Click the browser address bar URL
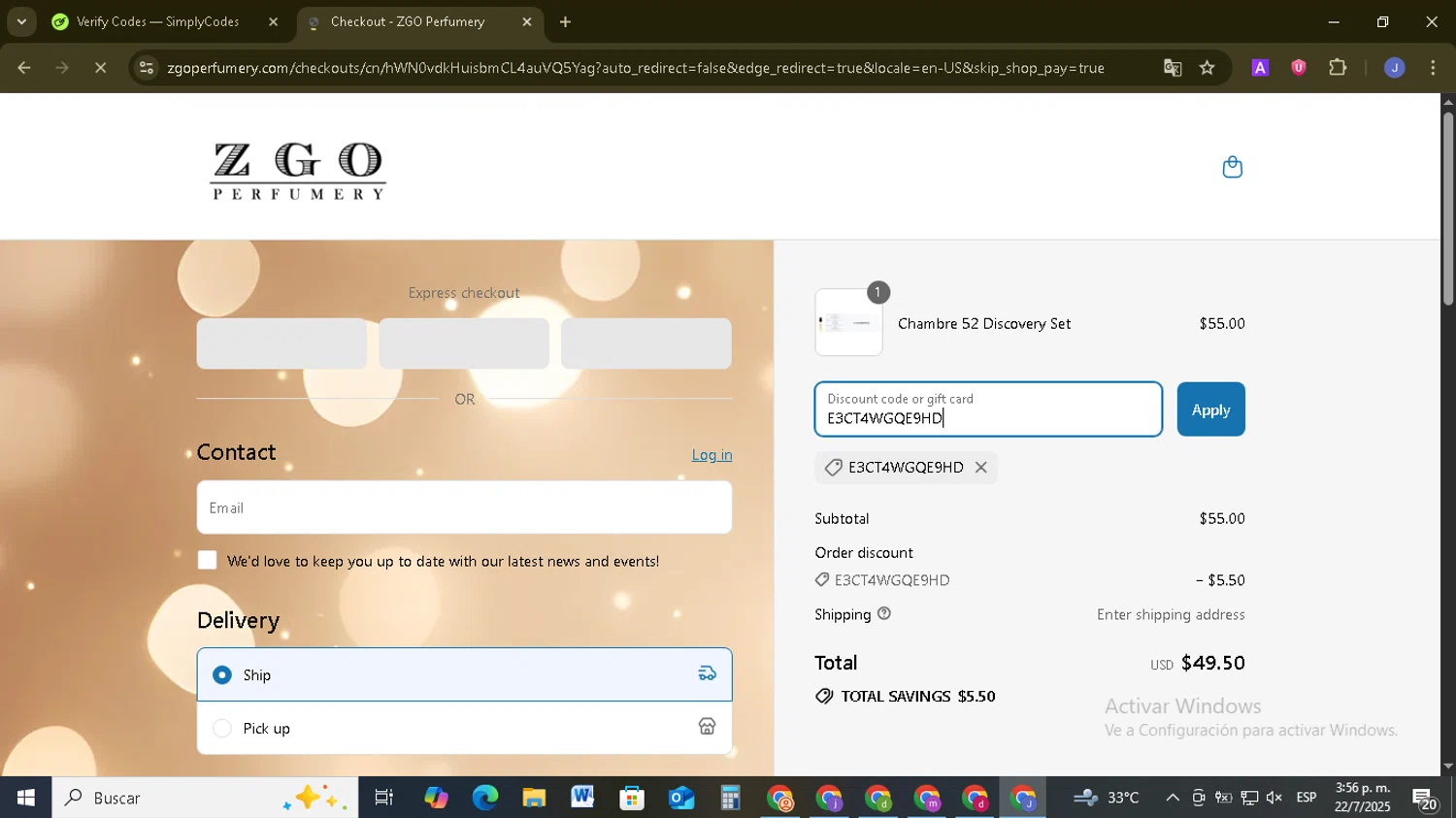This screenshot has width=1456, height=818. 636,68
